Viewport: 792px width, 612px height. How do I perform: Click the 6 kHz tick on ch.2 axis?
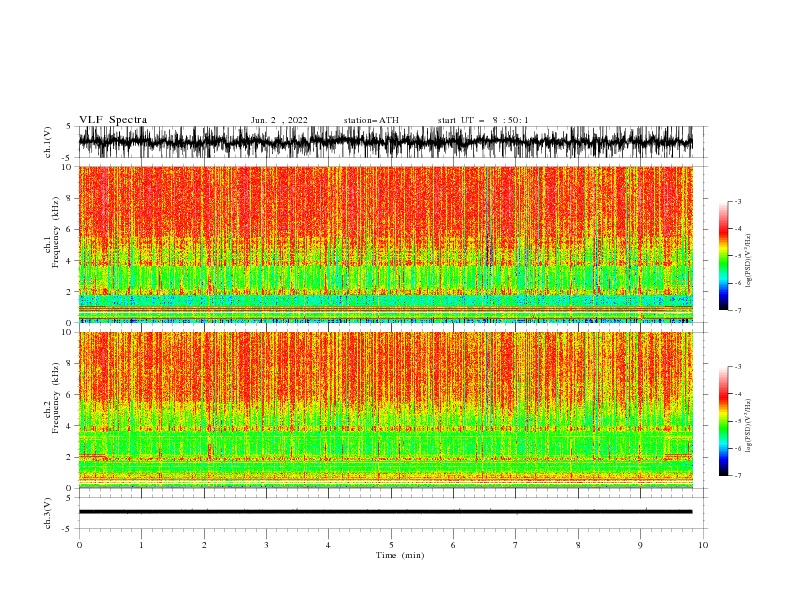69,395
